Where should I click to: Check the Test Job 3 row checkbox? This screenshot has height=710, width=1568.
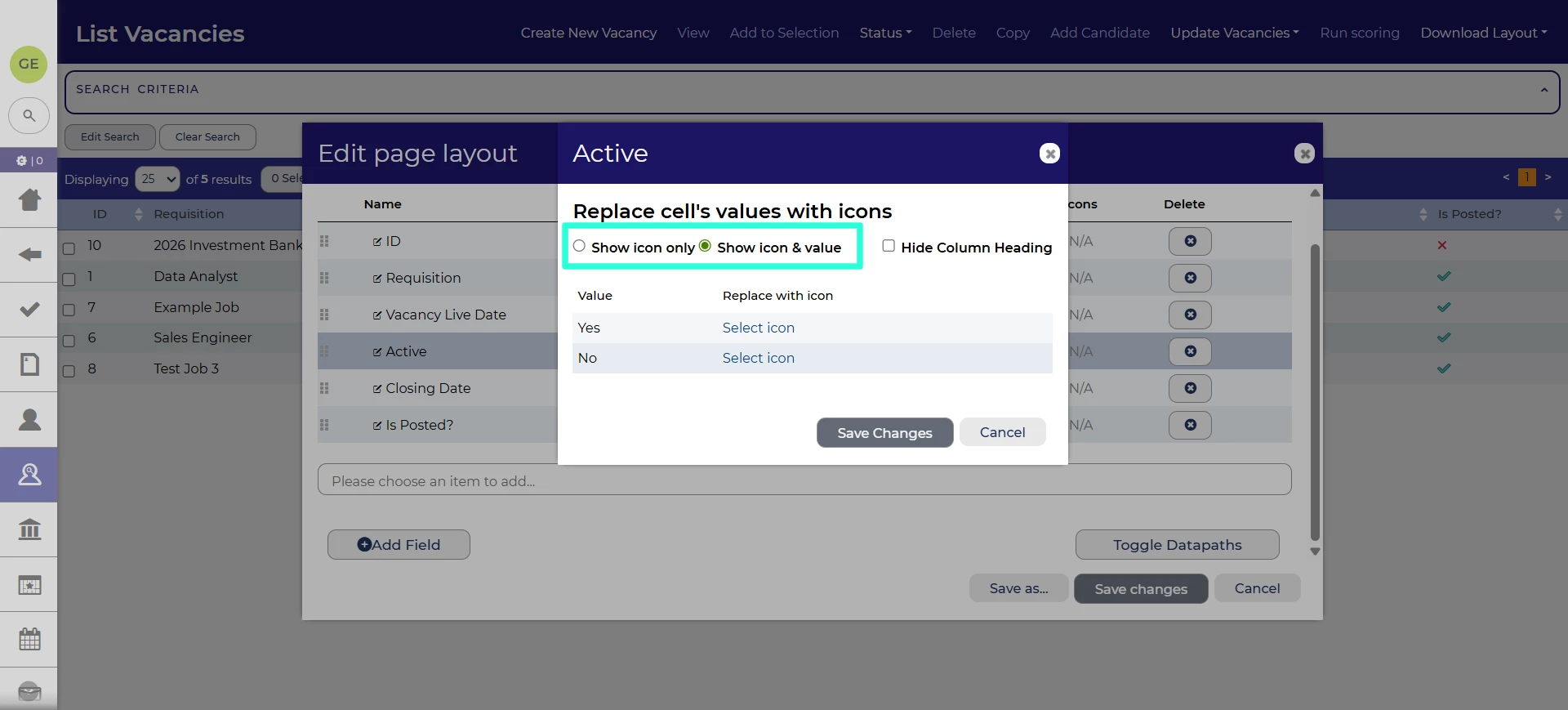tap(69, 372)
